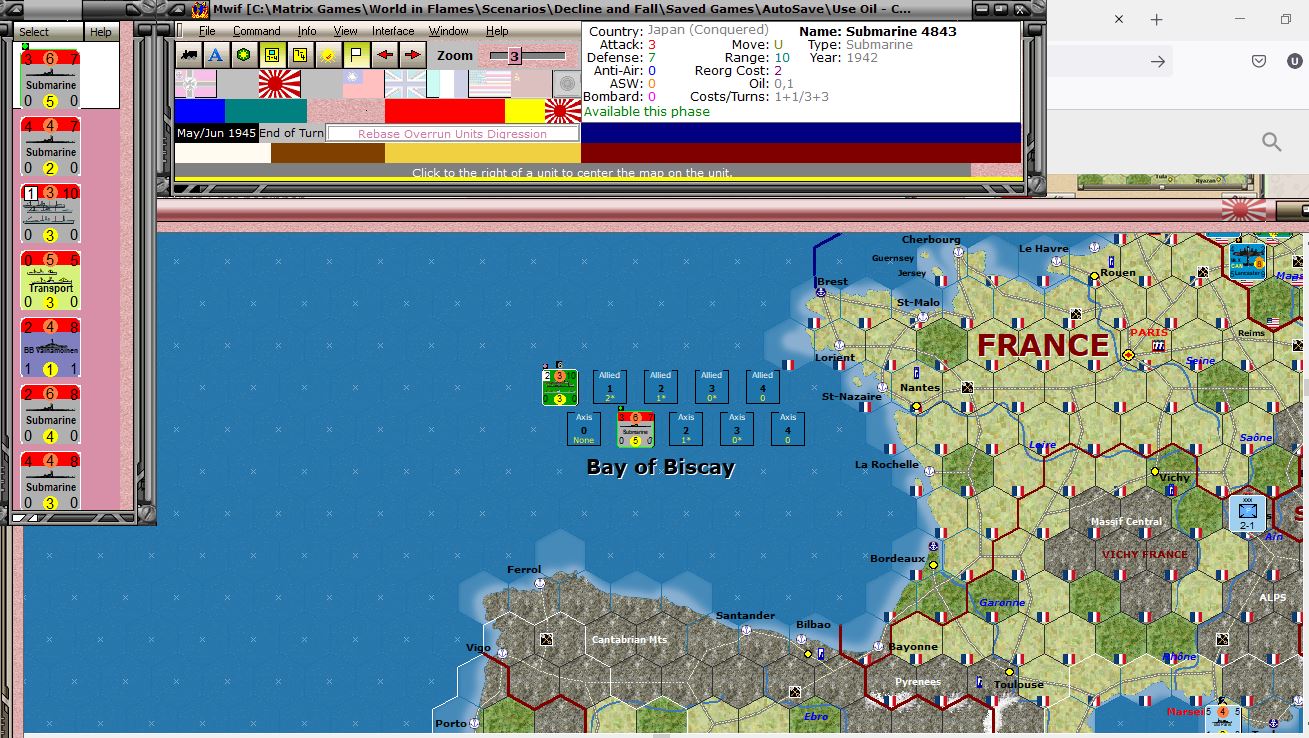Image resolution: width=1309 pixels, height=738 pixels.
Task: Open the Window menu
Action: point(449,31)
